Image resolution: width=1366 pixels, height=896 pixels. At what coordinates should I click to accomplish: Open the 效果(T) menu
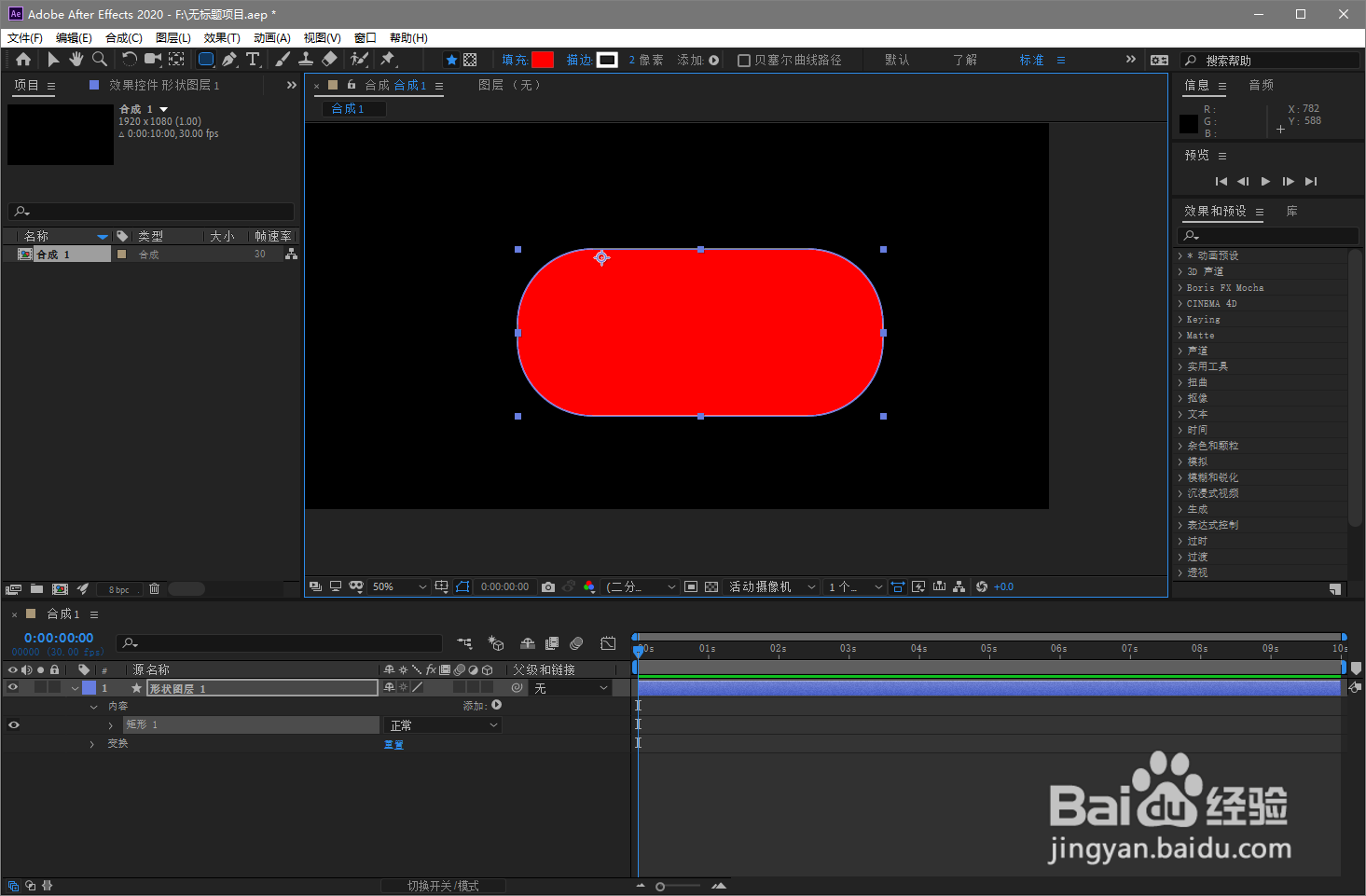[222, 38]
